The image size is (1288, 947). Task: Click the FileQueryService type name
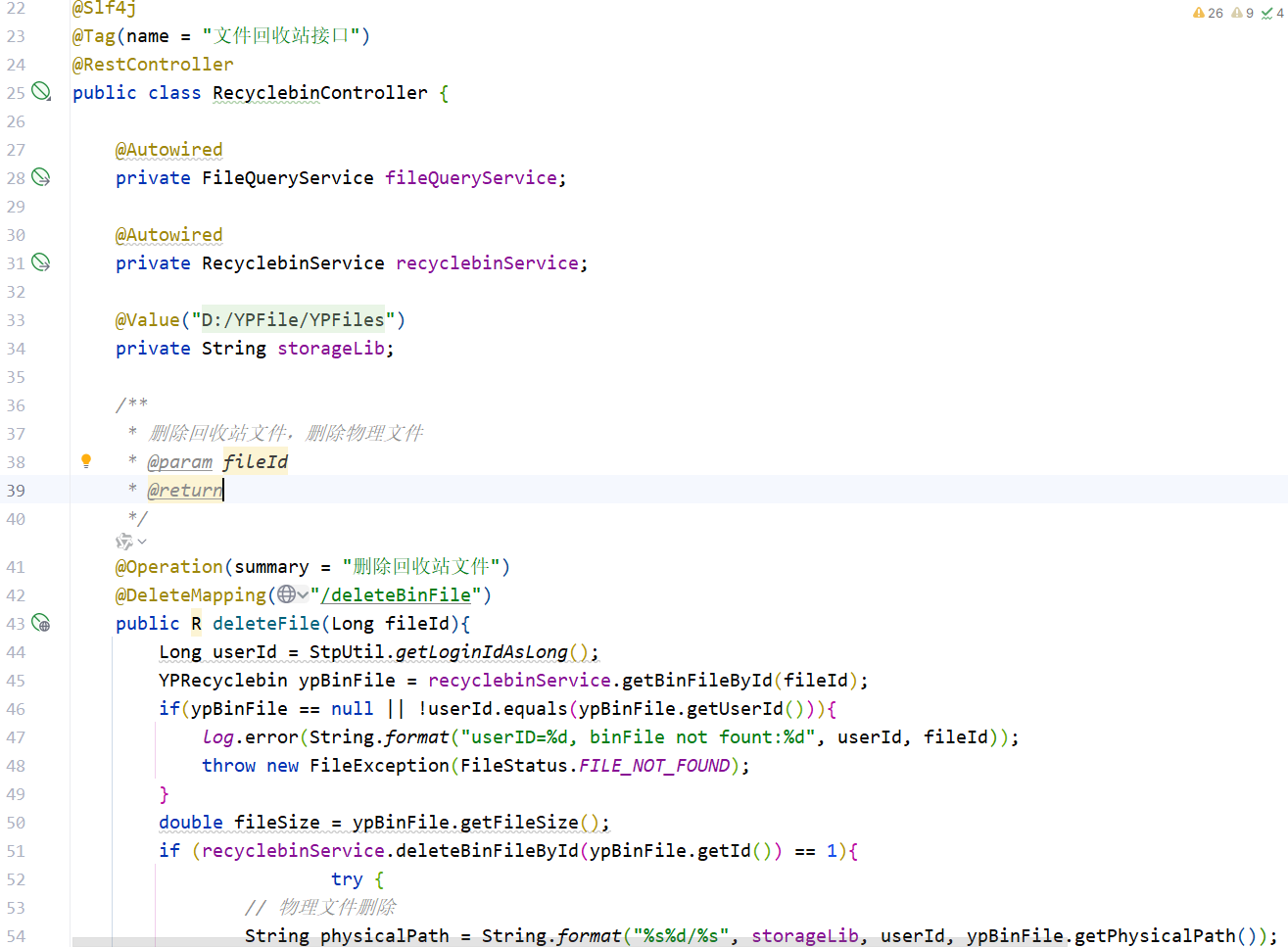(288, 178)
